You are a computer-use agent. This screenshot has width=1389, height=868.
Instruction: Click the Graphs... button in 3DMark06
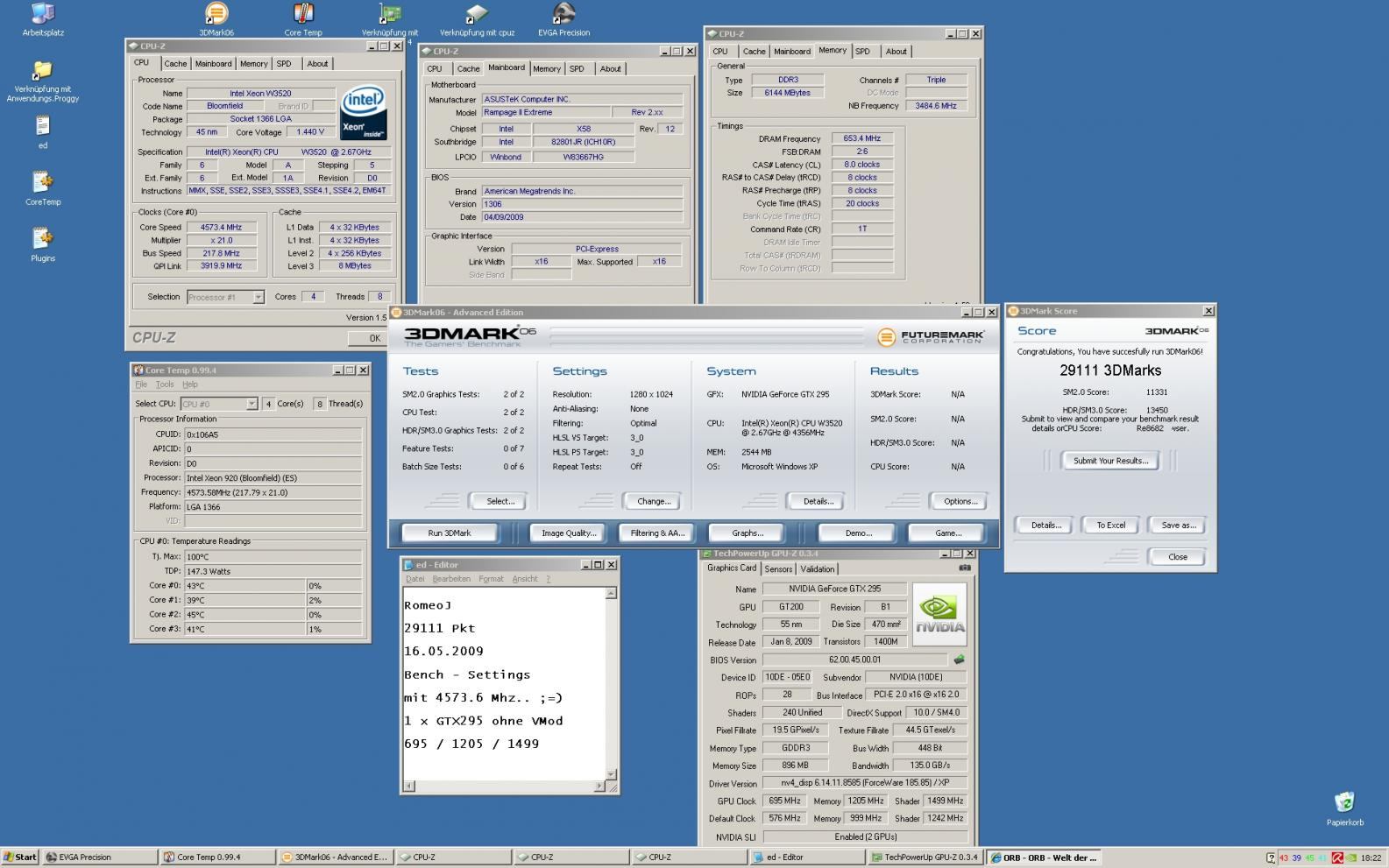[x=748, y=533]
